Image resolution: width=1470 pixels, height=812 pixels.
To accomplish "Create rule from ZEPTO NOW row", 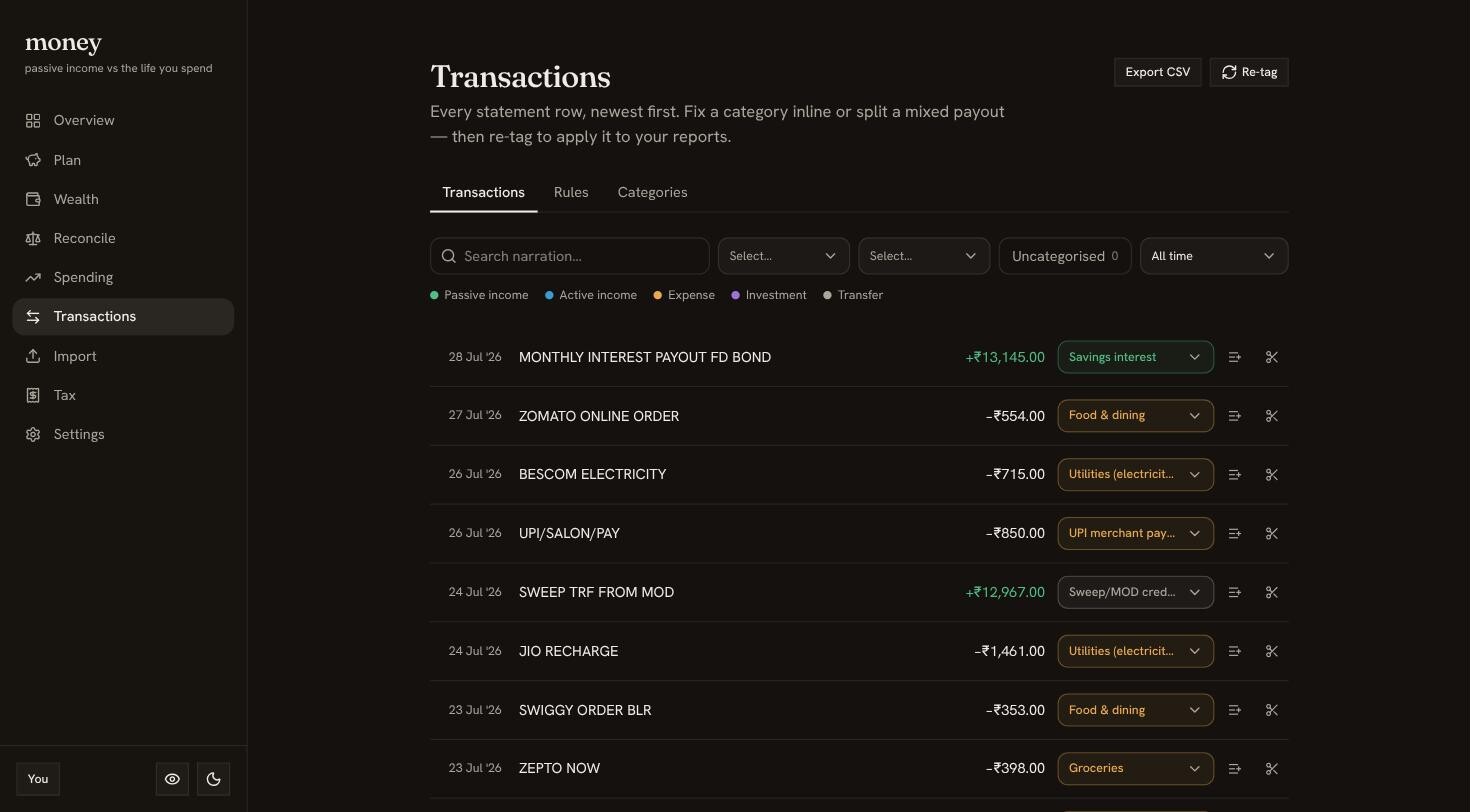I will (x=1235, y=769).
